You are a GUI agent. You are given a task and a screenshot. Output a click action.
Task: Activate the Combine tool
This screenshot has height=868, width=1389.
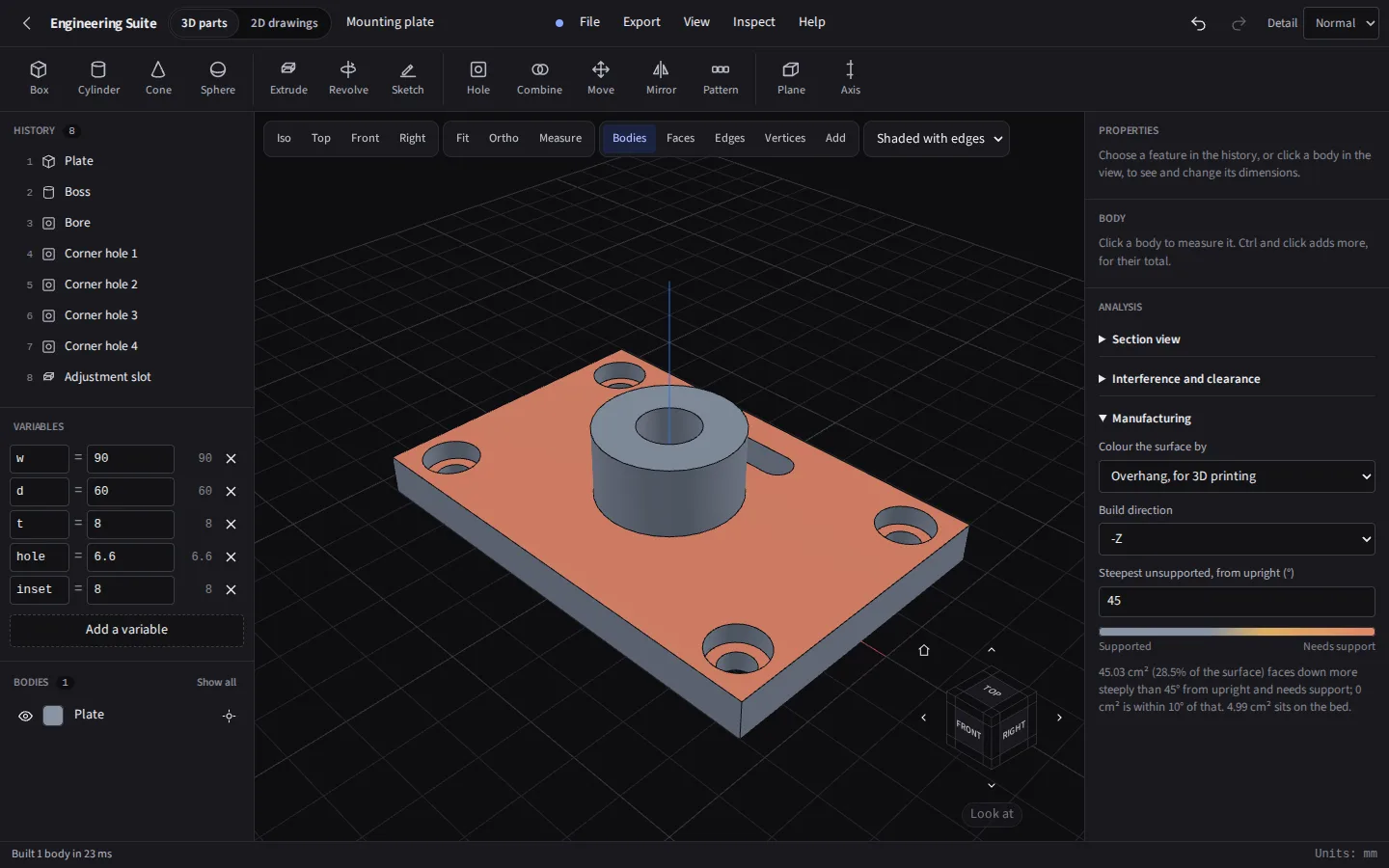coord(539,78)
